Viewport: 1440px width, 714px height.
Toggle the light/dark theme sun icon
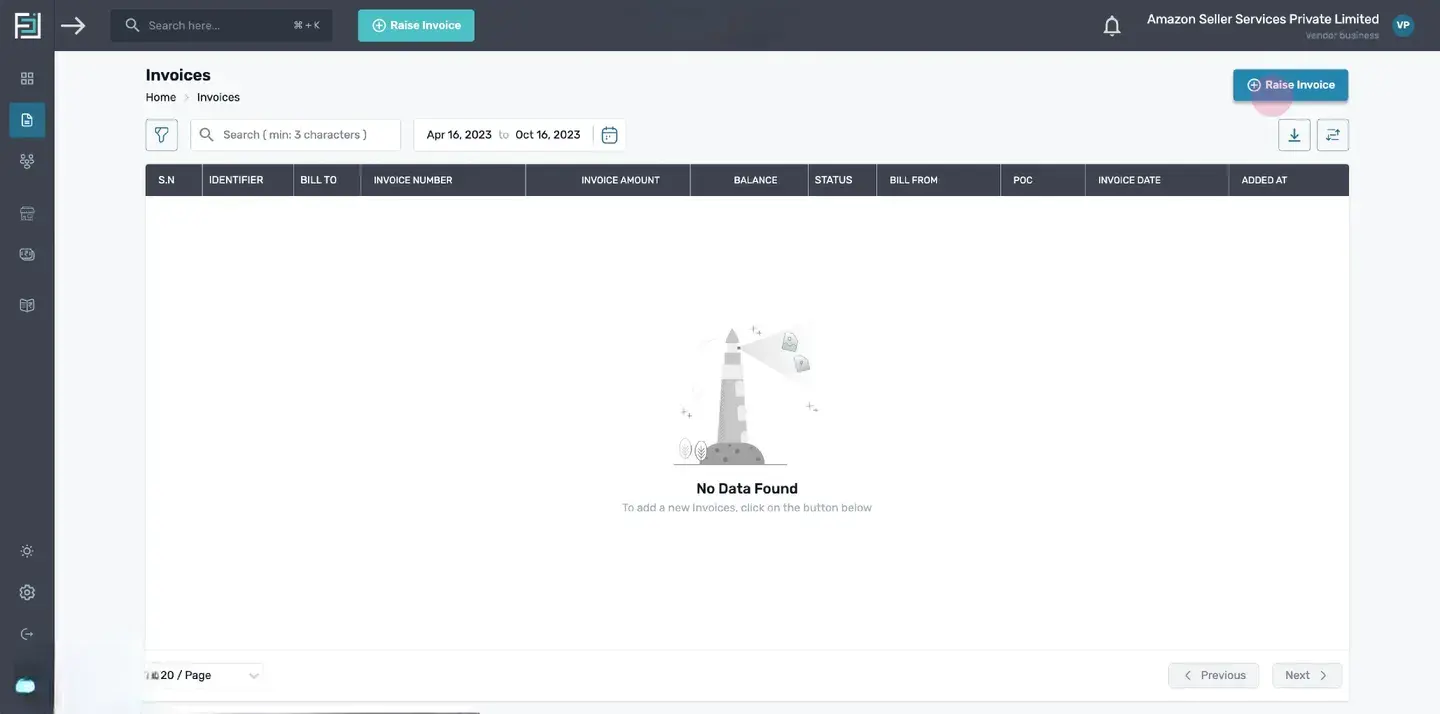[x=27, y=551]
